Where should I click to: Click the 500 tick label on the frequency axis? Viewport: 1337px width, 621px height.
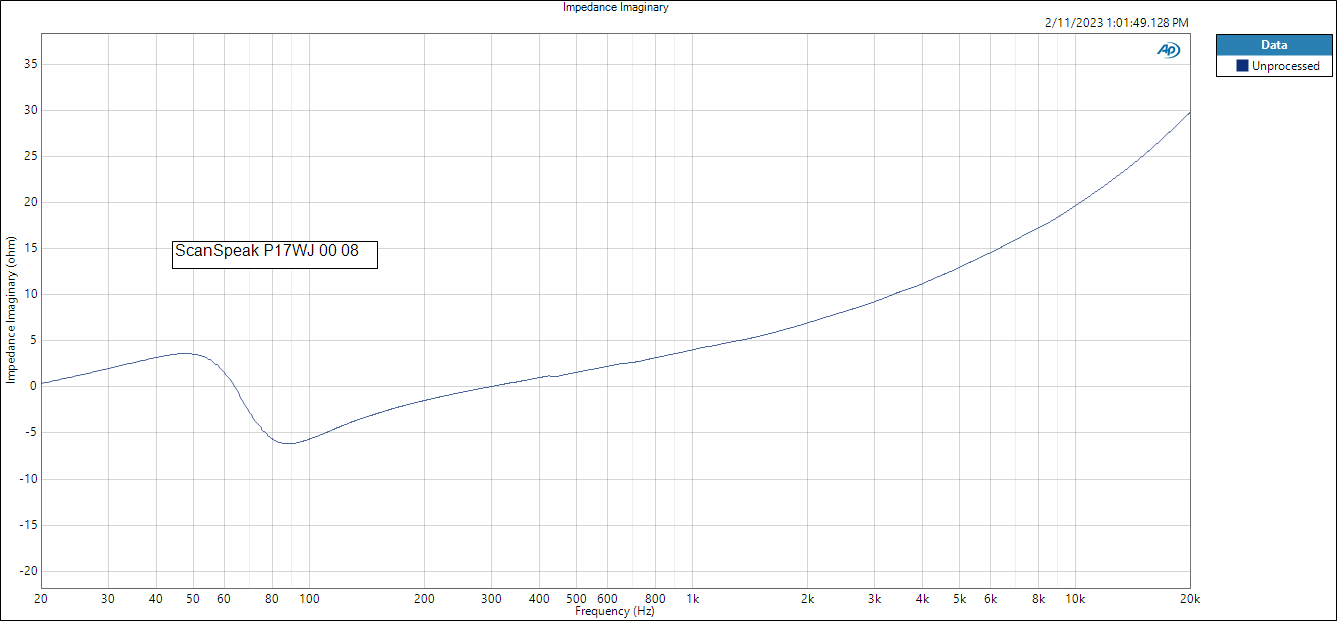(x=577, y=599)
